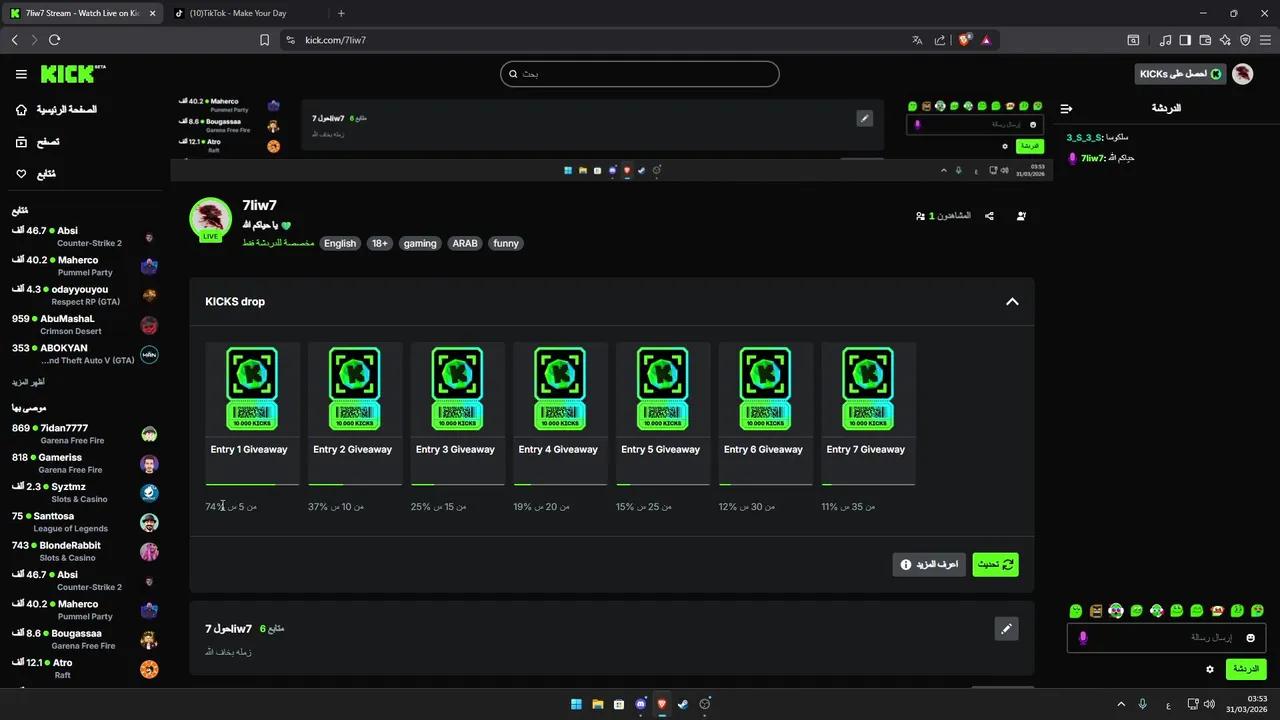This screenshot has height=720, width=1280.
Task: Click the 7liw7 channel avatar
Action: (210, 219)
